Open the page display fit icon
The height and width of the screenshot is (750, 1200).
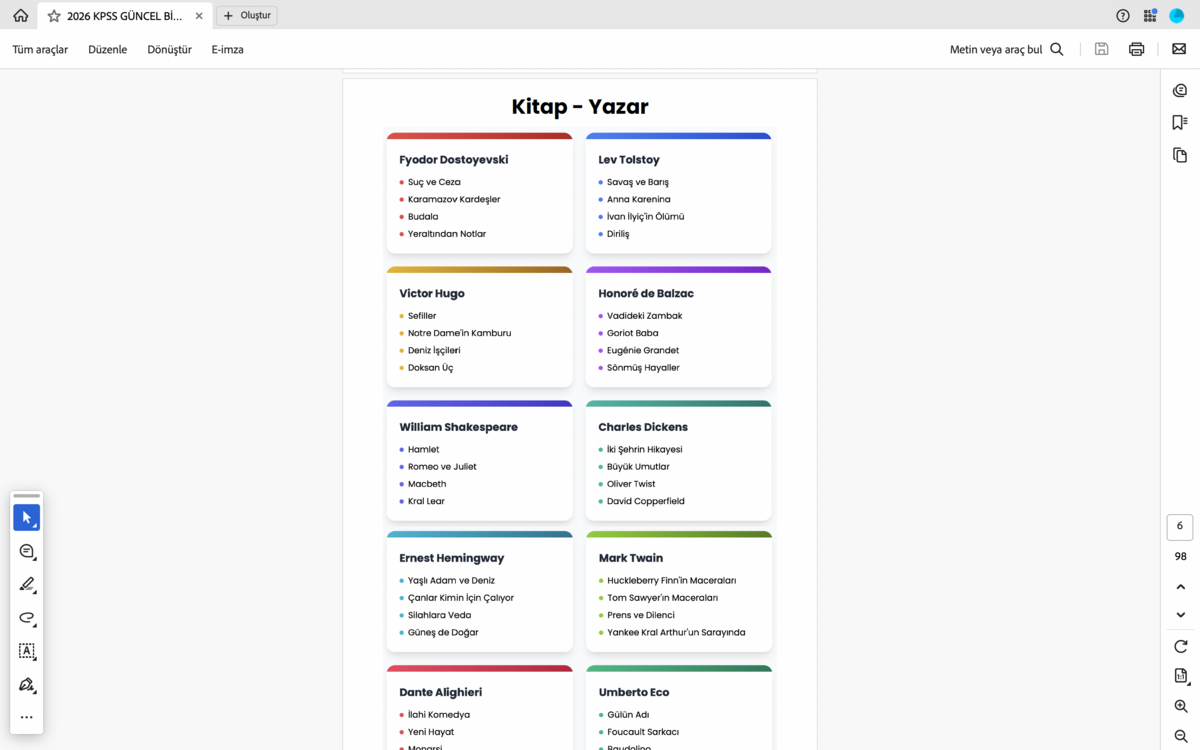tap(1180, 676)
